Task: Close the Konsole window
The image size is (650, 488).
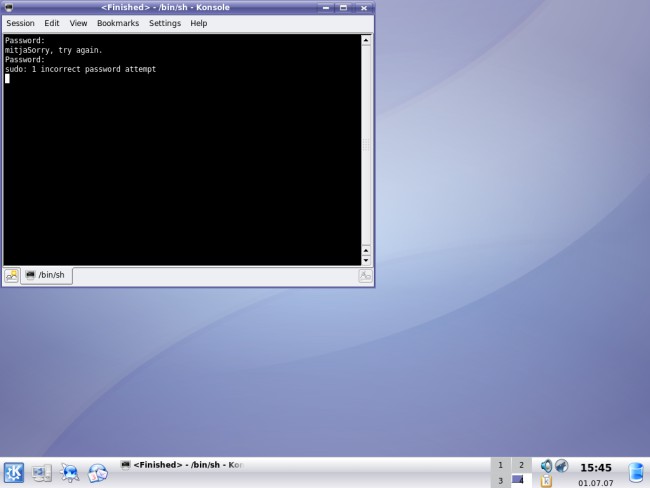Action: 364,7
